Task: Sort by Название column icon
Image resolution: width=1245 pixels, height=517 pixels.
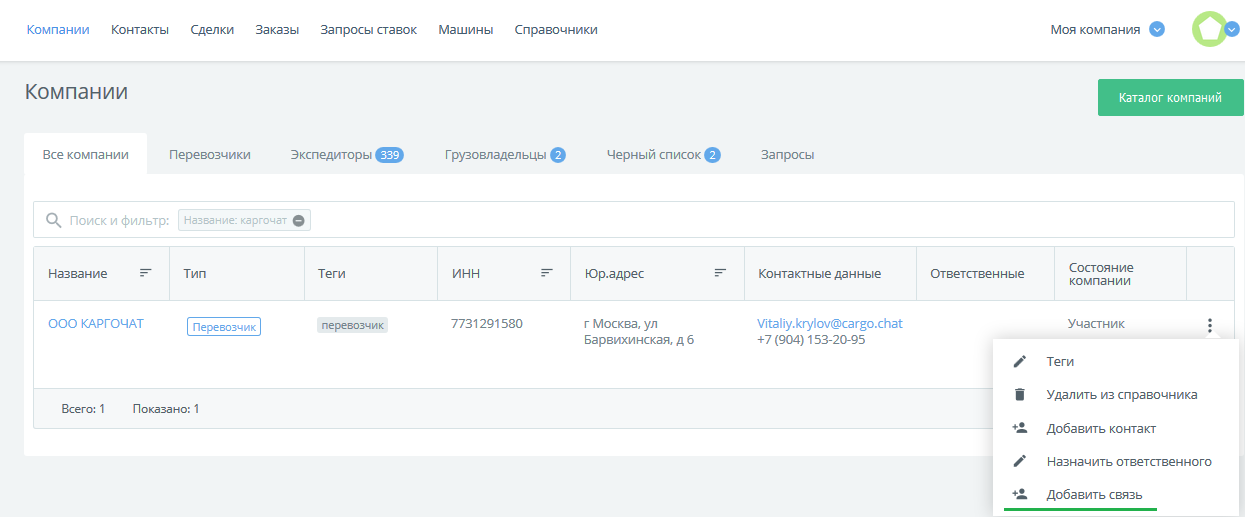Action: pos(146,272)
